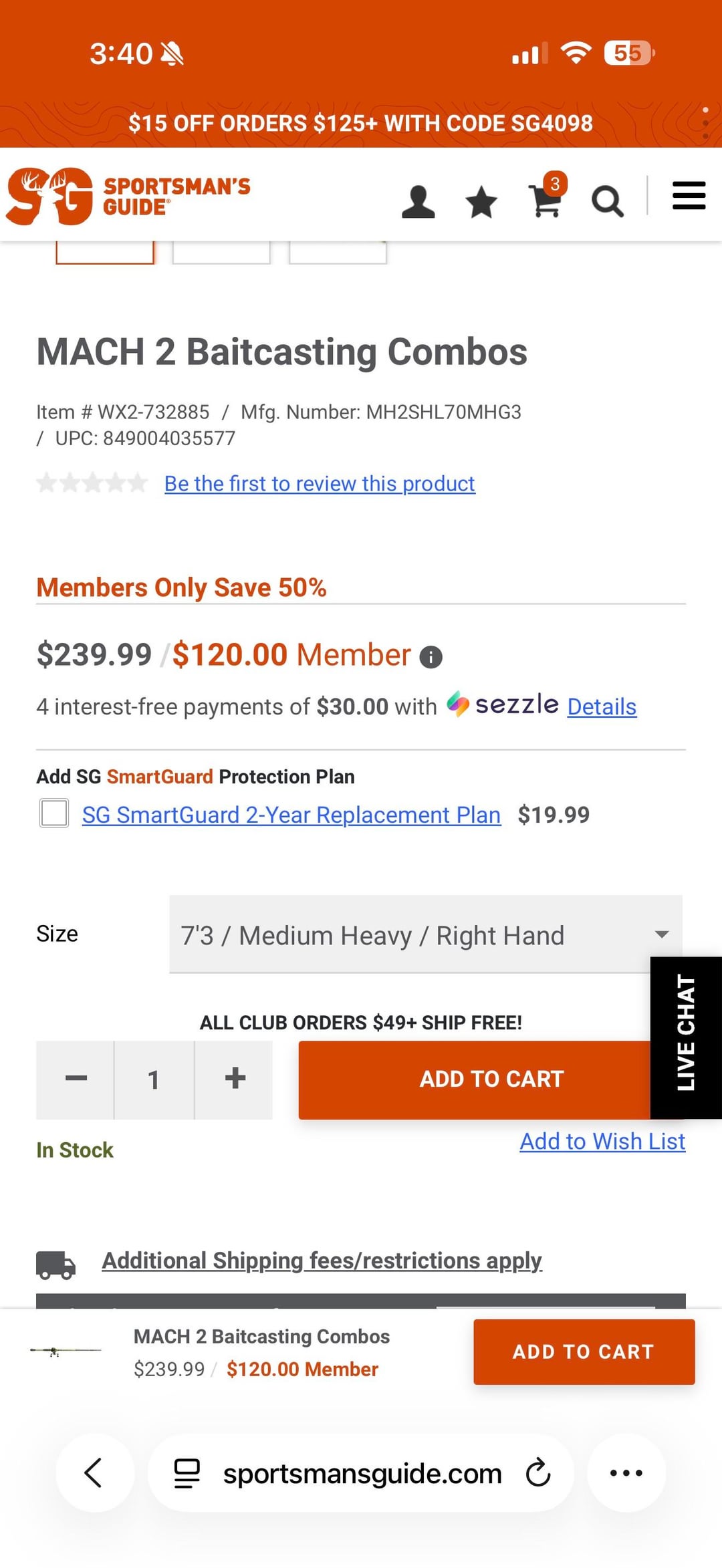
Task: Open the site settings icon in address bar
Action: [187, 1472]
